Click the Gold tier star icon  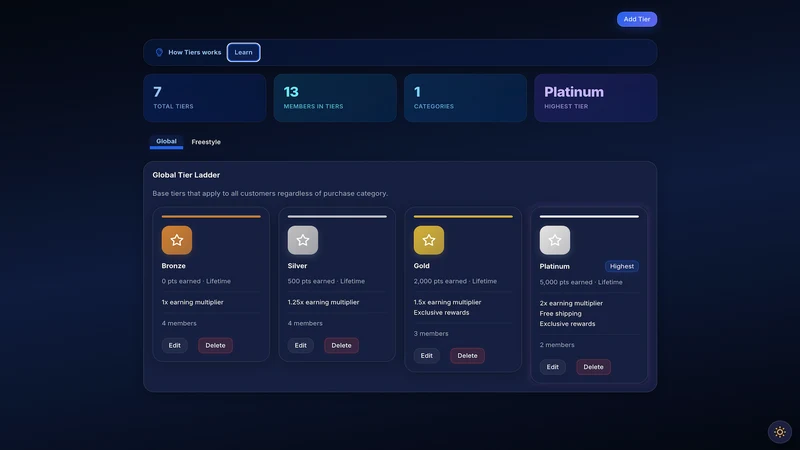click(429, 240)
